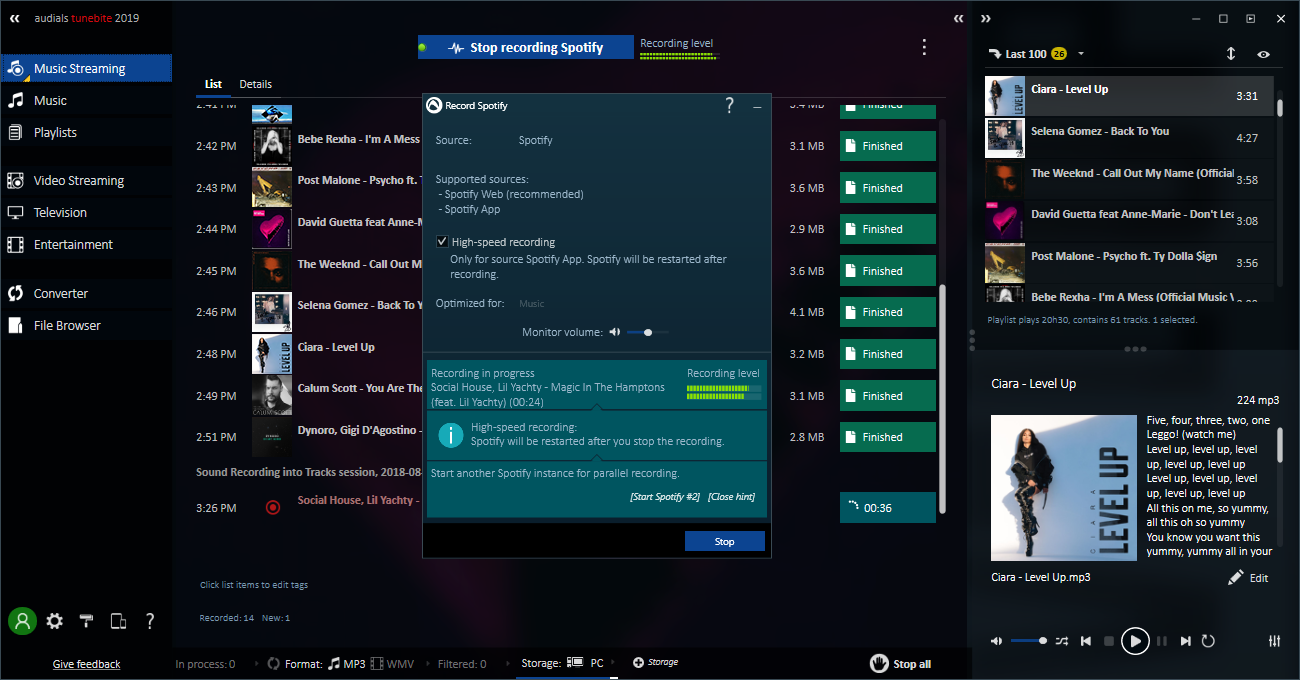Open the Video Streaming section
The width and height of the screenshot is (1300, 680).
pyautogui.click(x=85, y=180)
